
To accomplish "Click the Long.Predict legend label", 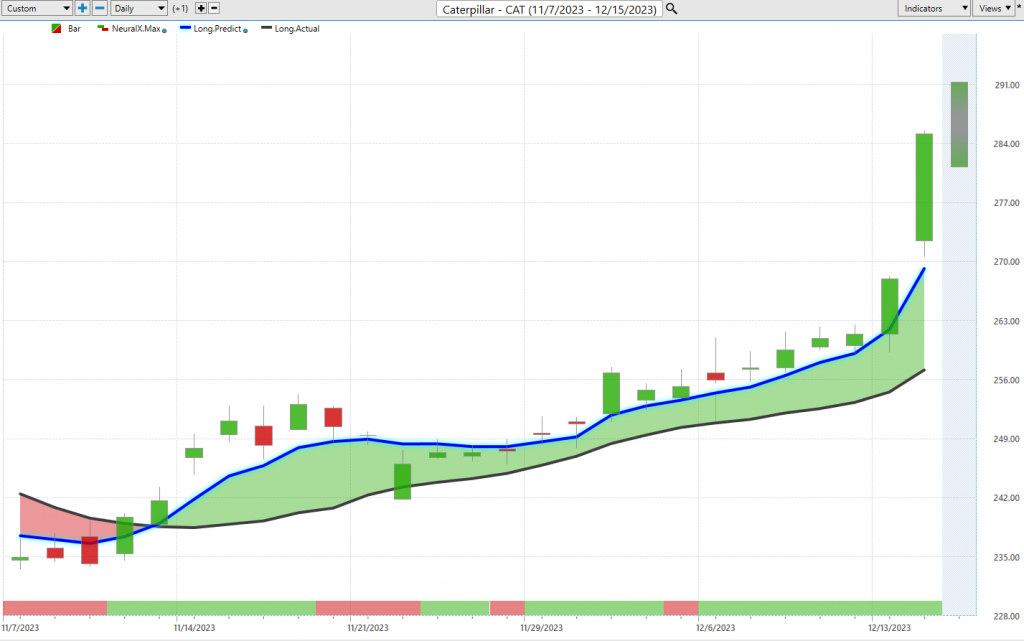I will click(x=217, y=29).
